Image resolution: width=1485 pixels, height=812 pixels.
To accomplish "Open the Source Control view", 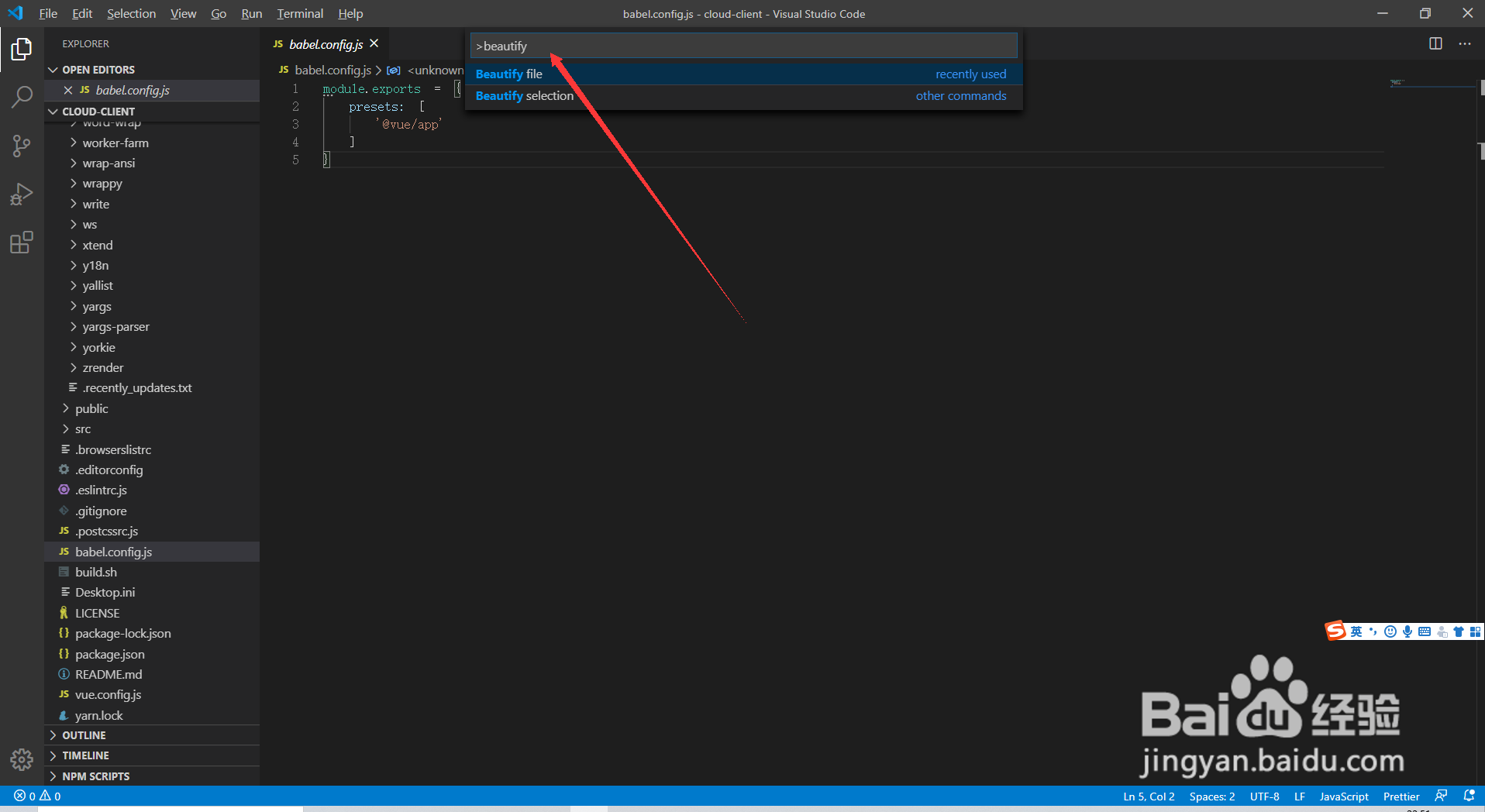I will (x=22, y=146).
